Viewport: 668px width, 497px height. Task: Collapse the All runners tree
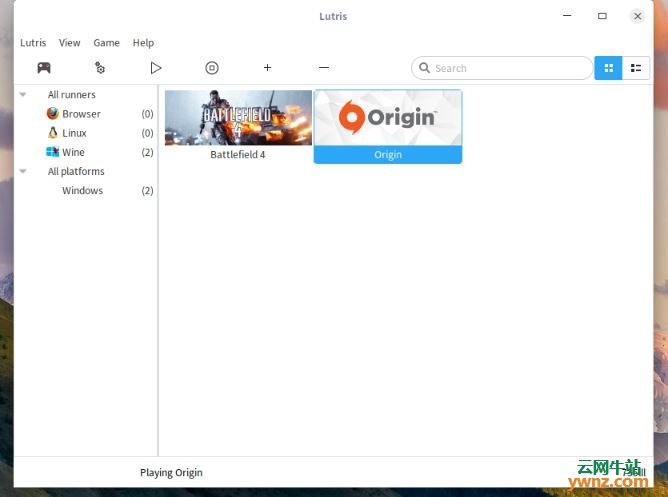point(23,95)
